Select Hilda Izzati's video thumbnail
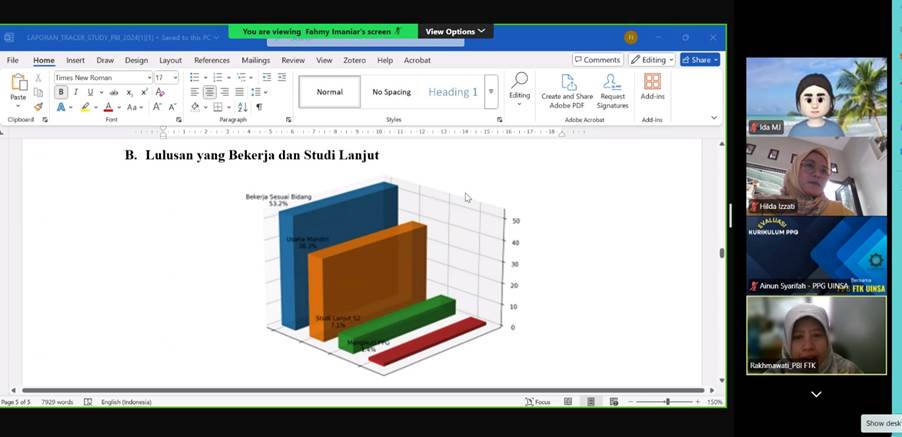The width and height of the screenshot is (902, 437). tap(816, 175)
